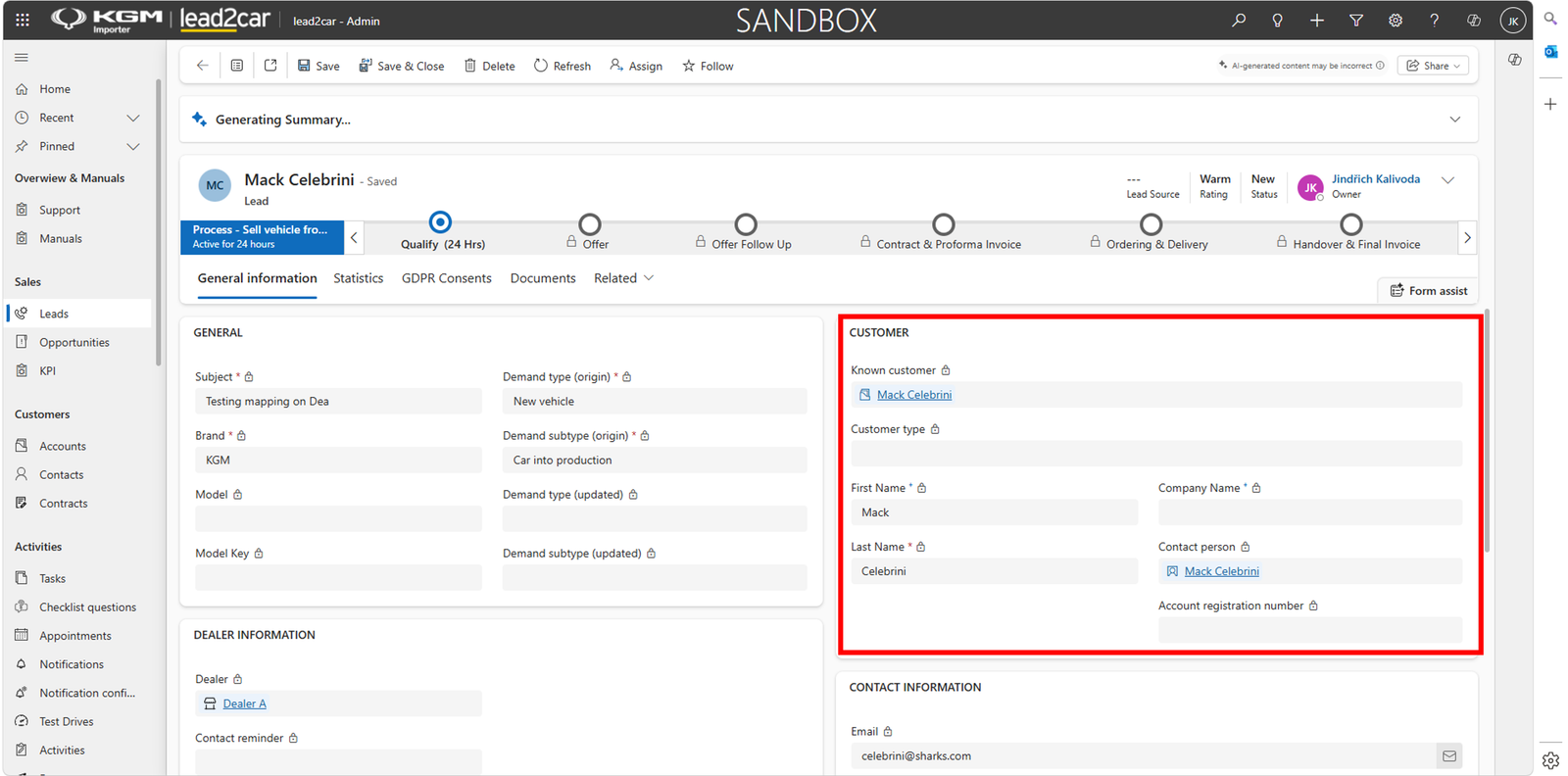Open the lightbulb assistant icon
The height and width of the screenshot is (776, 1568).
1277,20
